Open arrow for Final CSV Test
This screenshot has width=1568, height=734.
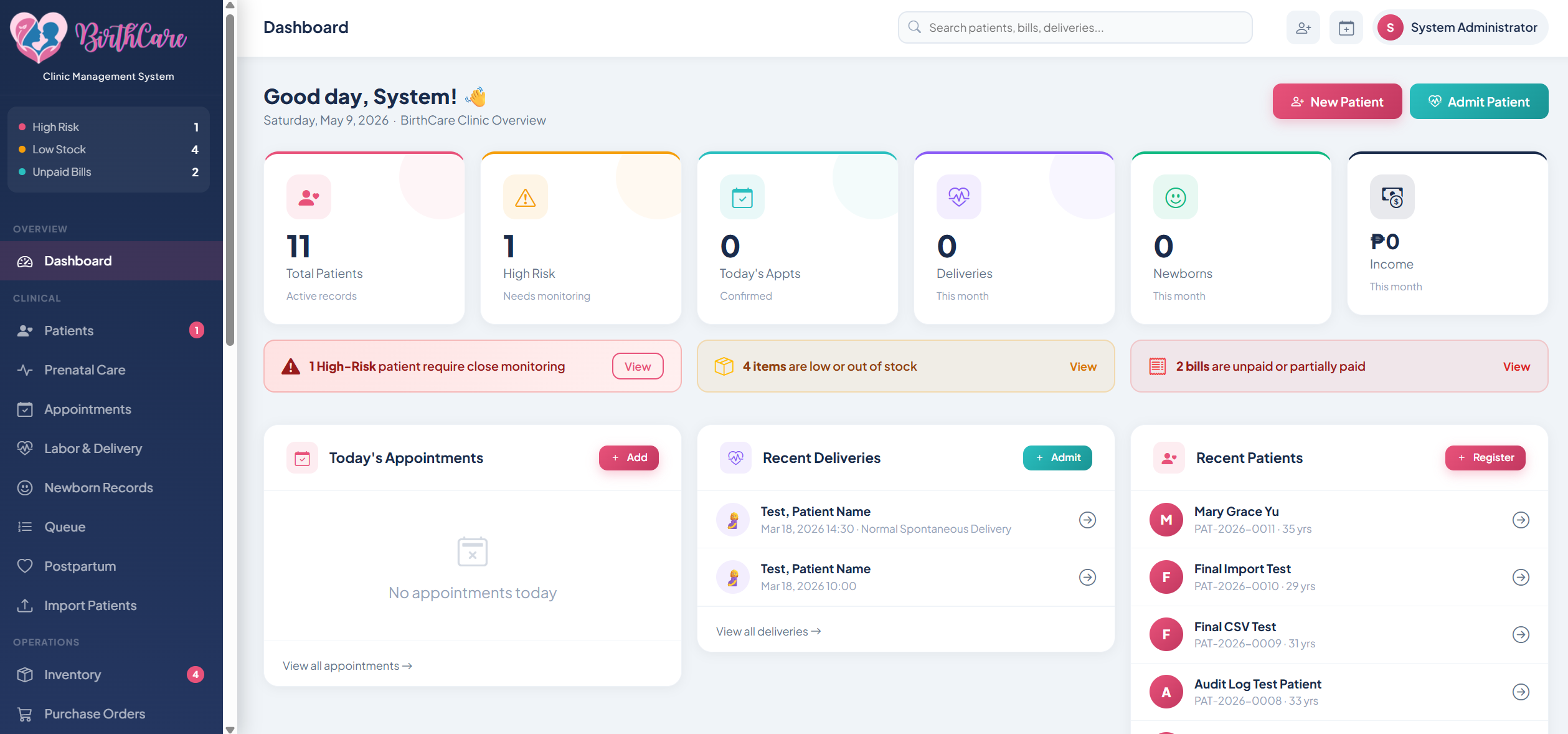pos(1521,634)
